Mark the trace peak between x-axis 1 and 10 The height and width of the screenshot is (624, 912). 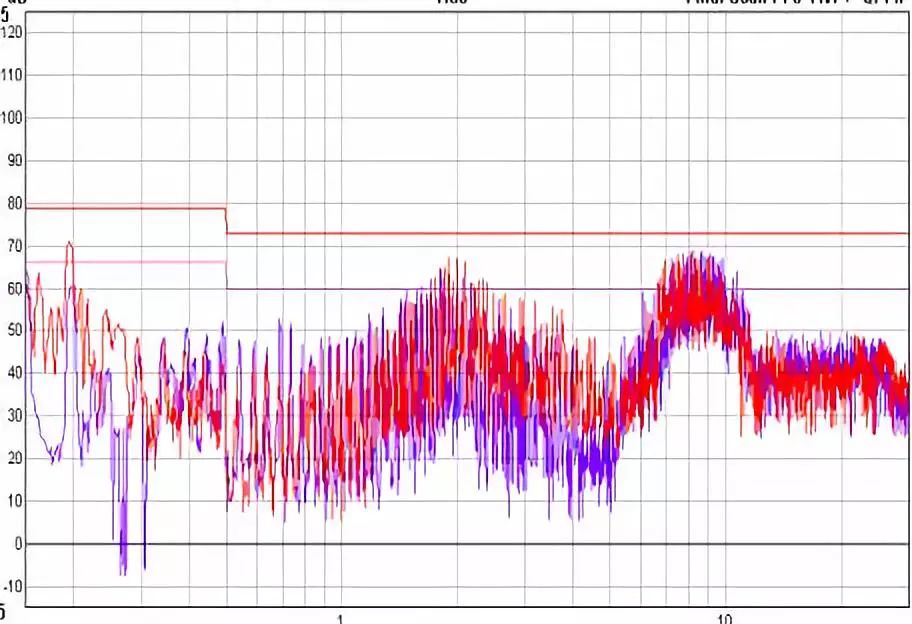(452, 262)
